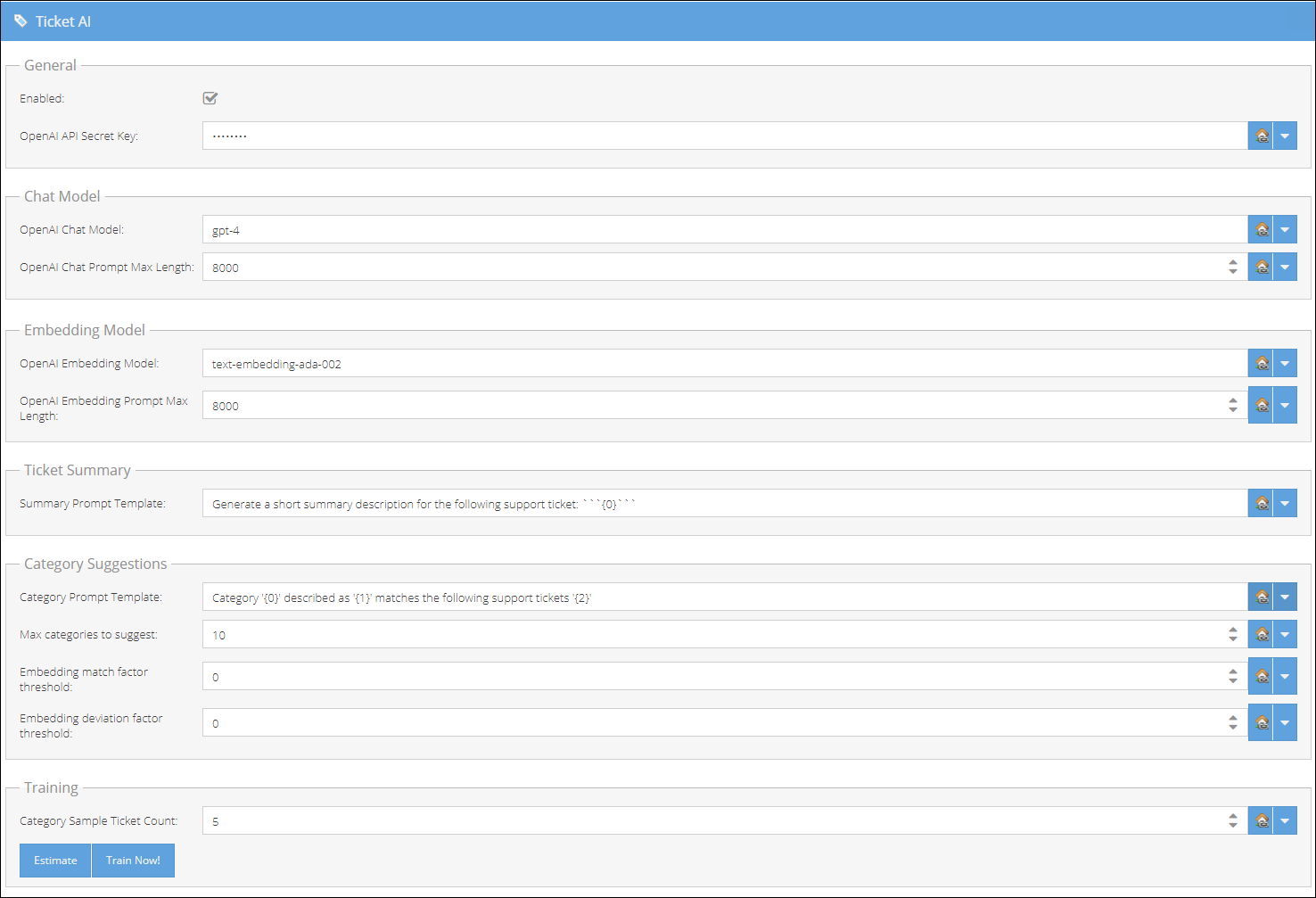Click the inherit icon for Category Prompt Template
Viewport: 1316px width, 898px height.
tap(1261, 597)
